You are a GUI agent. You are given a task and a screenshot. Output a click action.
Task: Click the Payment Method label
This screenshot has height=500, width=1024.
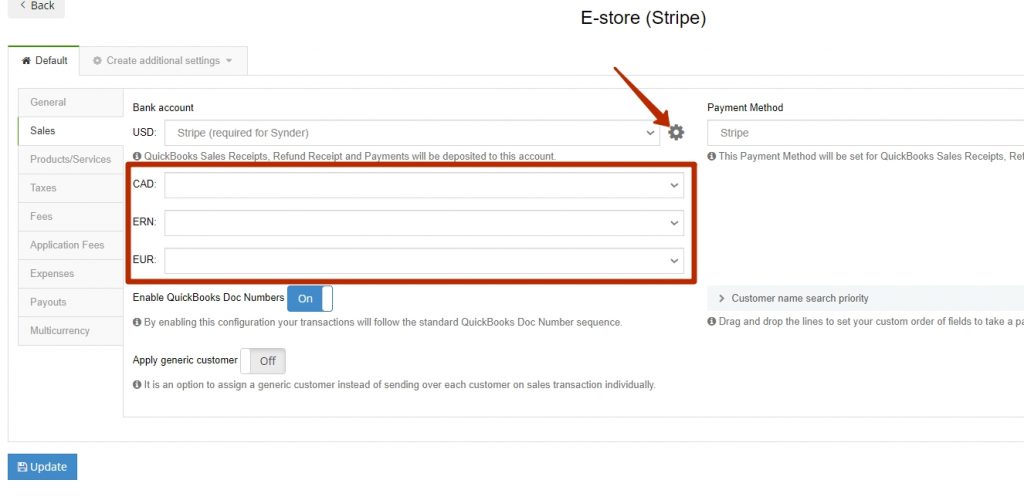pos(745,107)
